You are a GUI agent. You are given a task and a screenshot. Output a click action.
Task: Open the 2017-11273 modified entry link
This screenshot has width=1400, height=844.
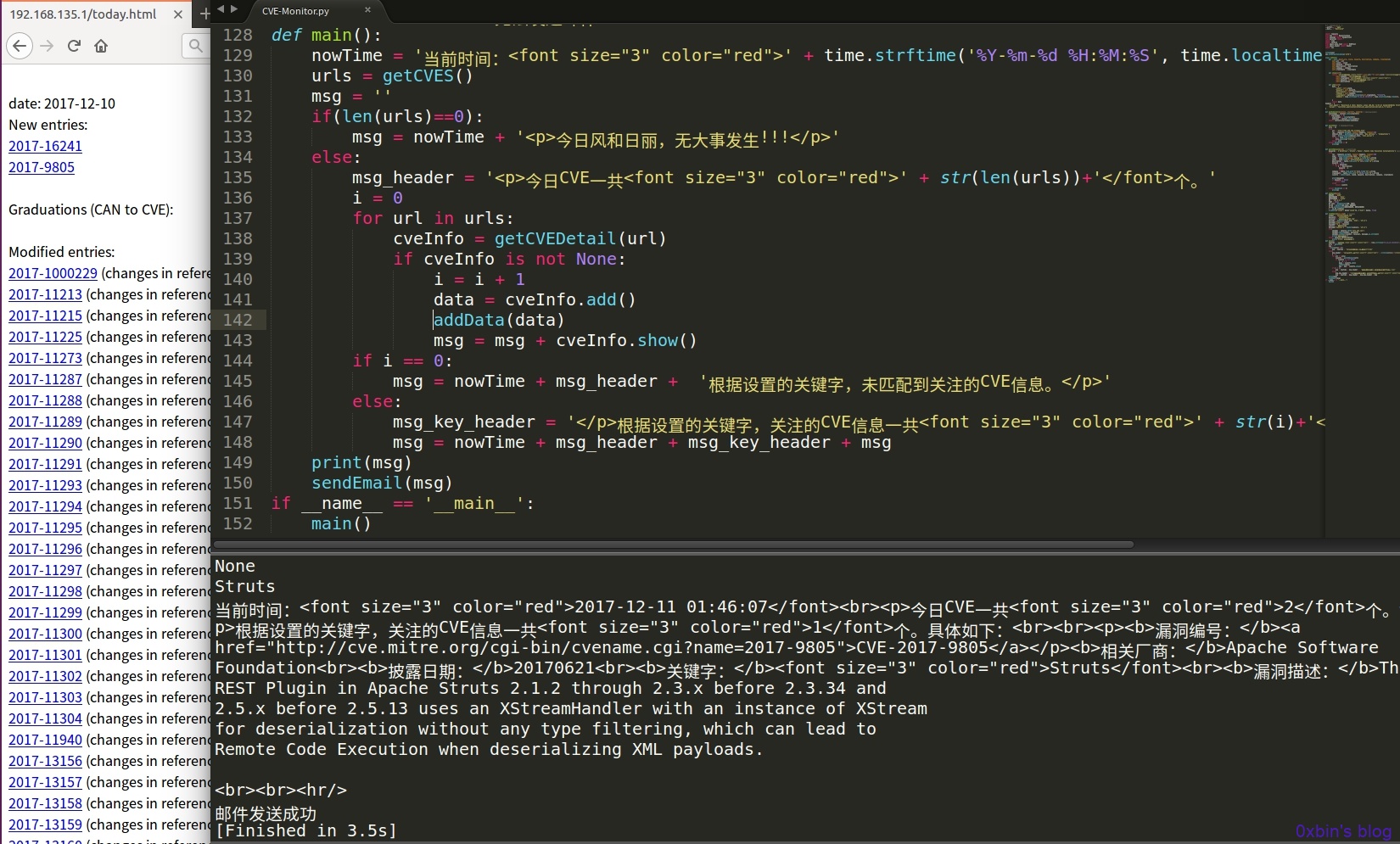[x=45, y=358]
